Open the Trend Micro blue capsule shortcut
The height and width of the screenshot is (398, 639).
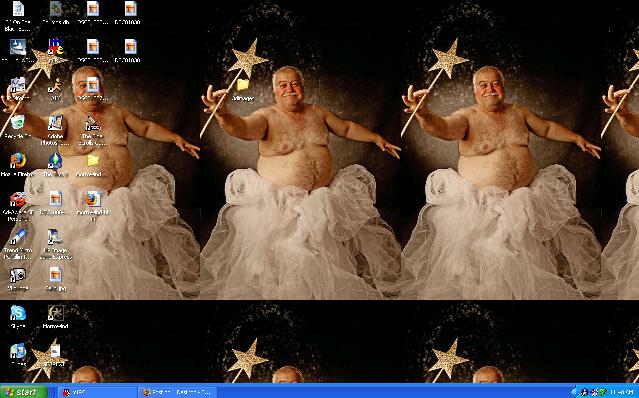tap(18, 237)
